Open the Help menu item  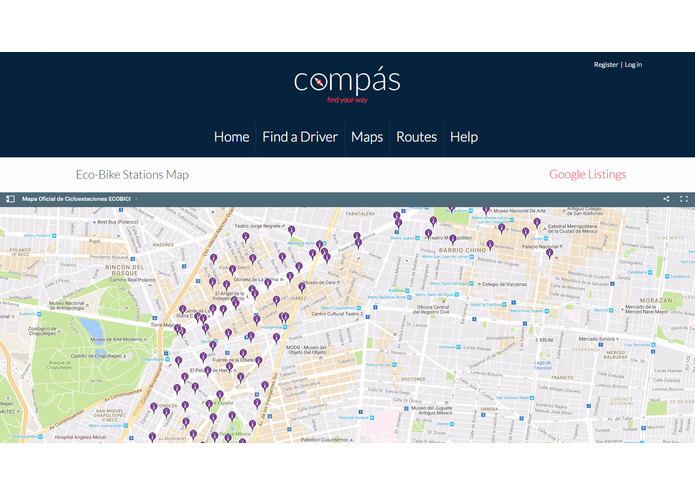(464, 137)
